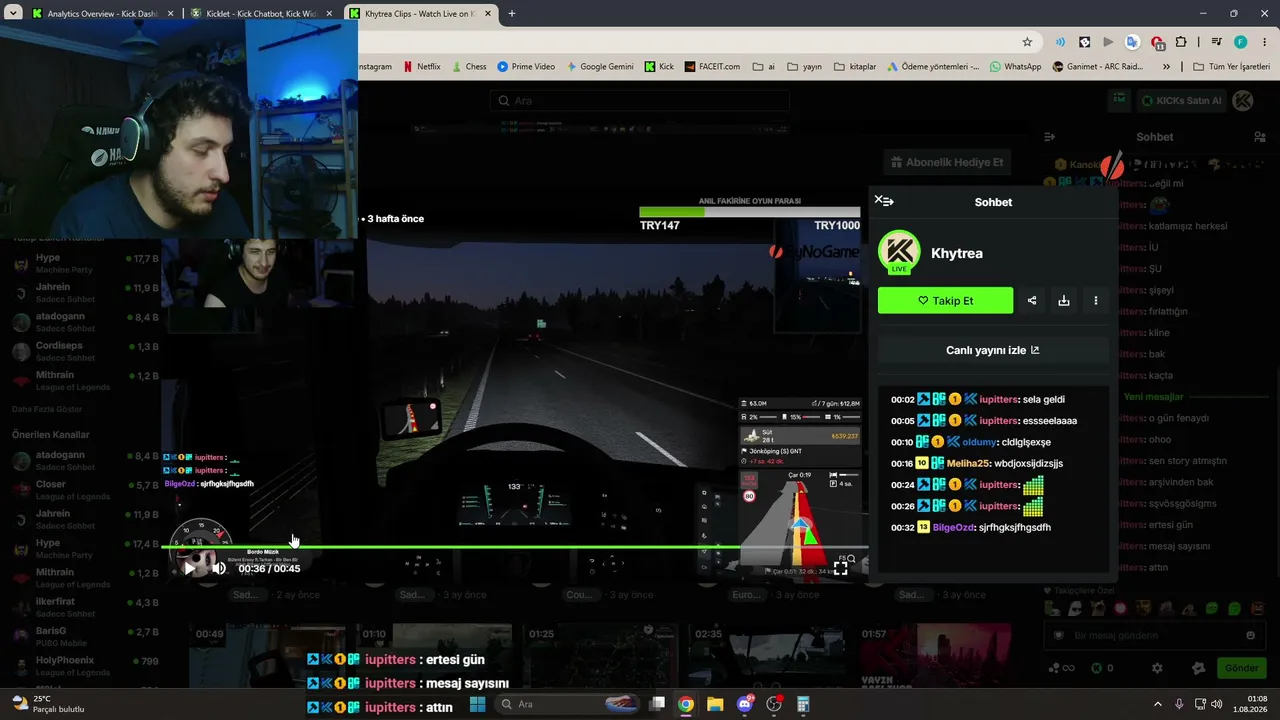Open chat settings gear
This screenshot has height=720, width=1280.
pos(1157,668)
